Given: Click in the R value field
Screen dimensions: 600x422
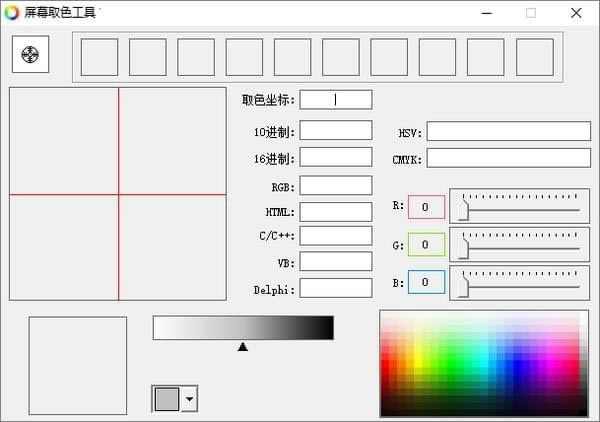Looking at the screenshot, I should (x=425, y=207).
